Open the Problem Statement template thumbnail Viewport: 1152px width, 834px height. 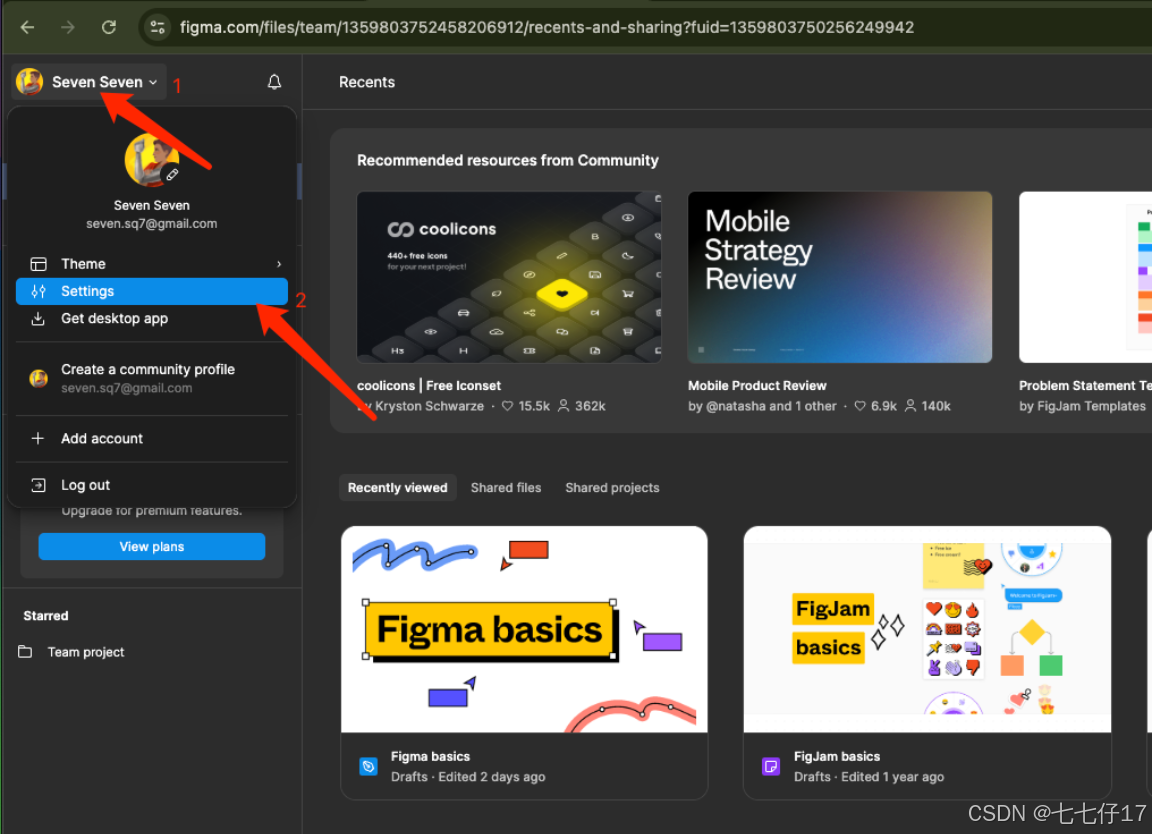(x=1085, y=277)
